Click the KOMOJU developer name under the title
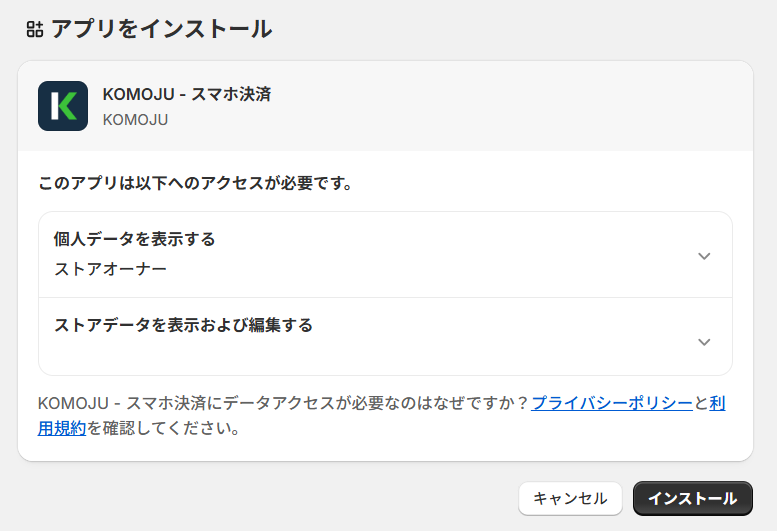The height and width of the screenshot is (531, 777). click(x=135, y=120)
